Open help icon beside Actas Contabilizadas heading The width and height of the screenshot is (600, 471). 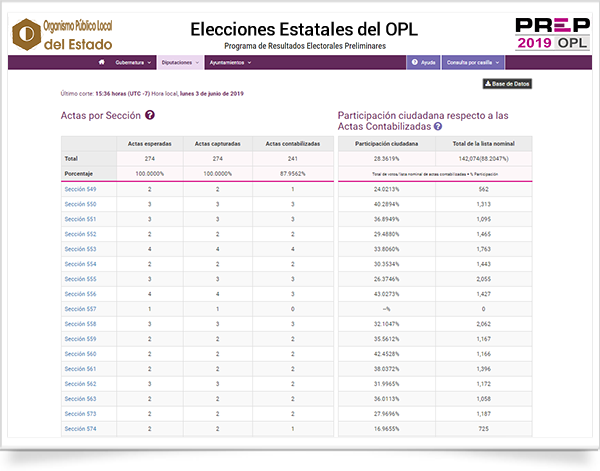pos(438,126)
